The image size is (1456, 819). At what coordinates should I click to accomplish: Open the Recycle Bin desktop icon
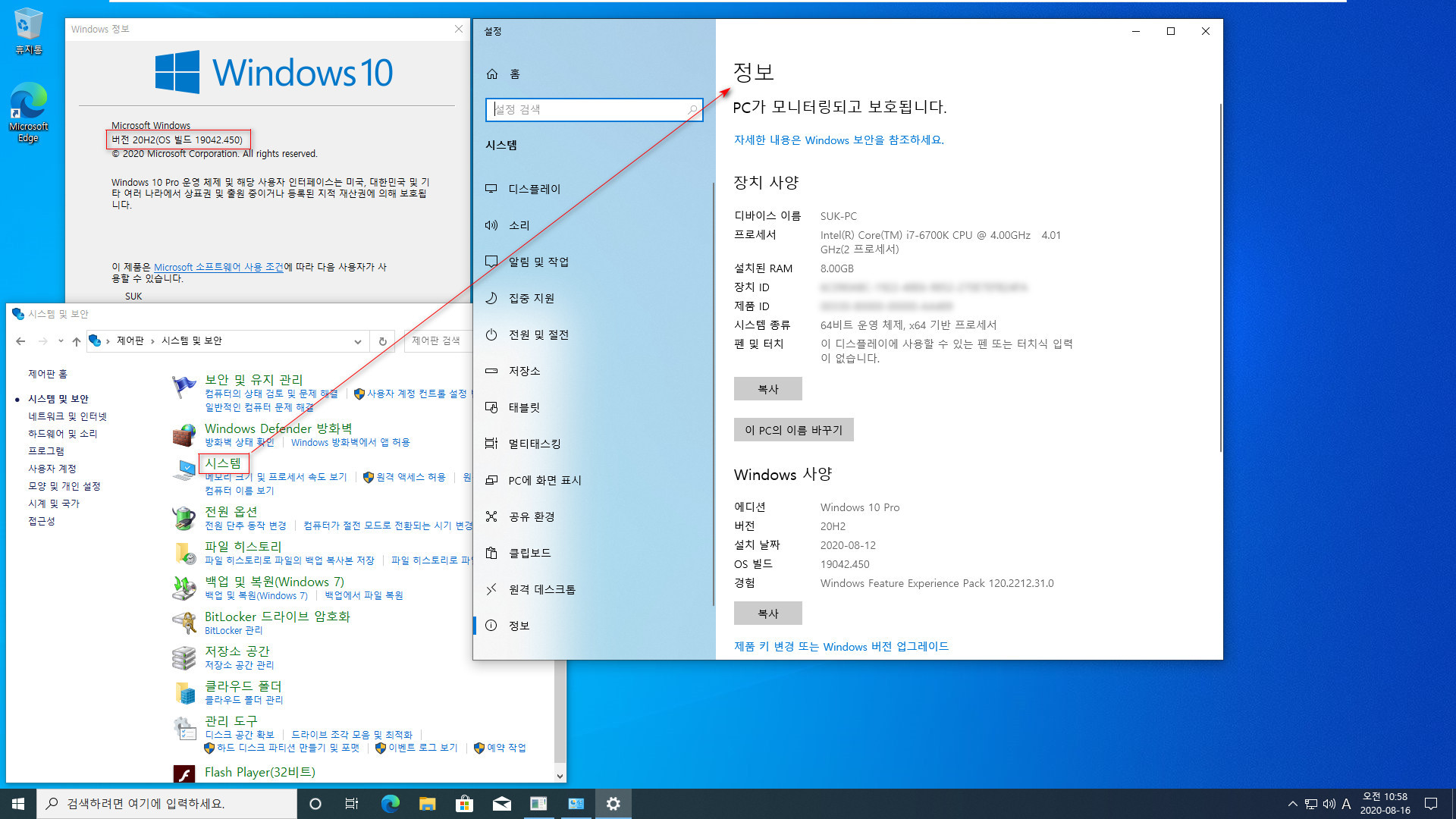coord(28,32)
